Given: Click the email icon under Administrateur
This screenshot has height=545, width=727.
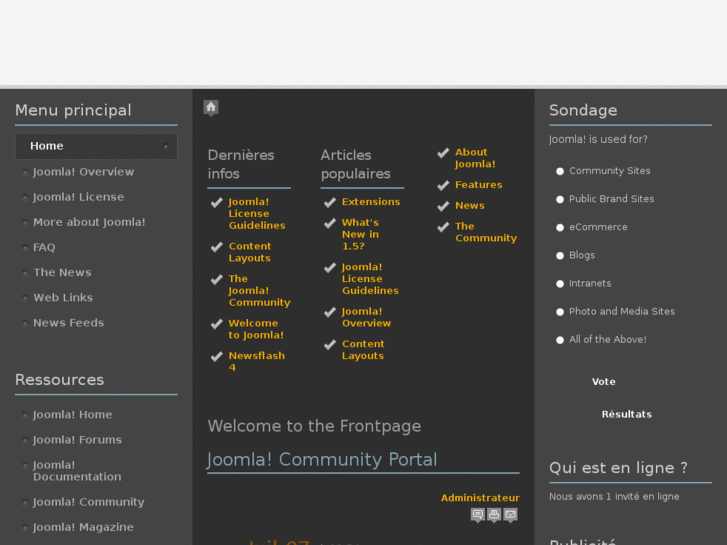Looking at the screenshot, I should [510, 515].
